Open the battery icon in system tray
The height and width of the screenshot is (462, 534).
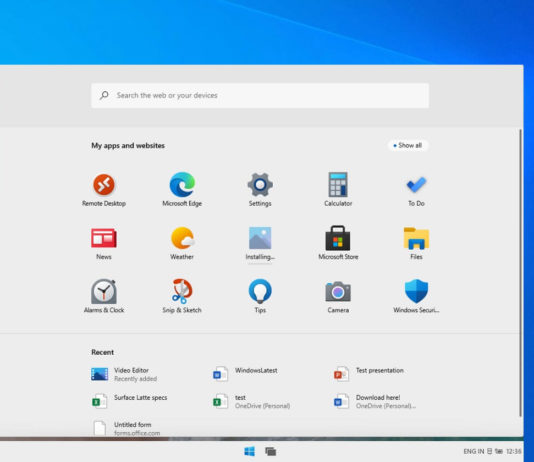tap(499, 451)
